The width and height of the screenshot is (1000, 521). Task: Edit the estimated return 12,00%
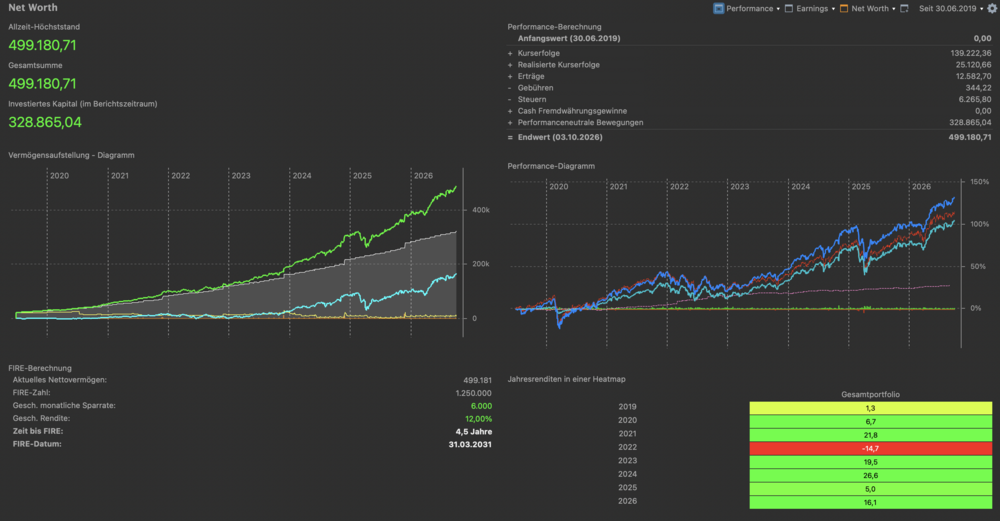478,419
